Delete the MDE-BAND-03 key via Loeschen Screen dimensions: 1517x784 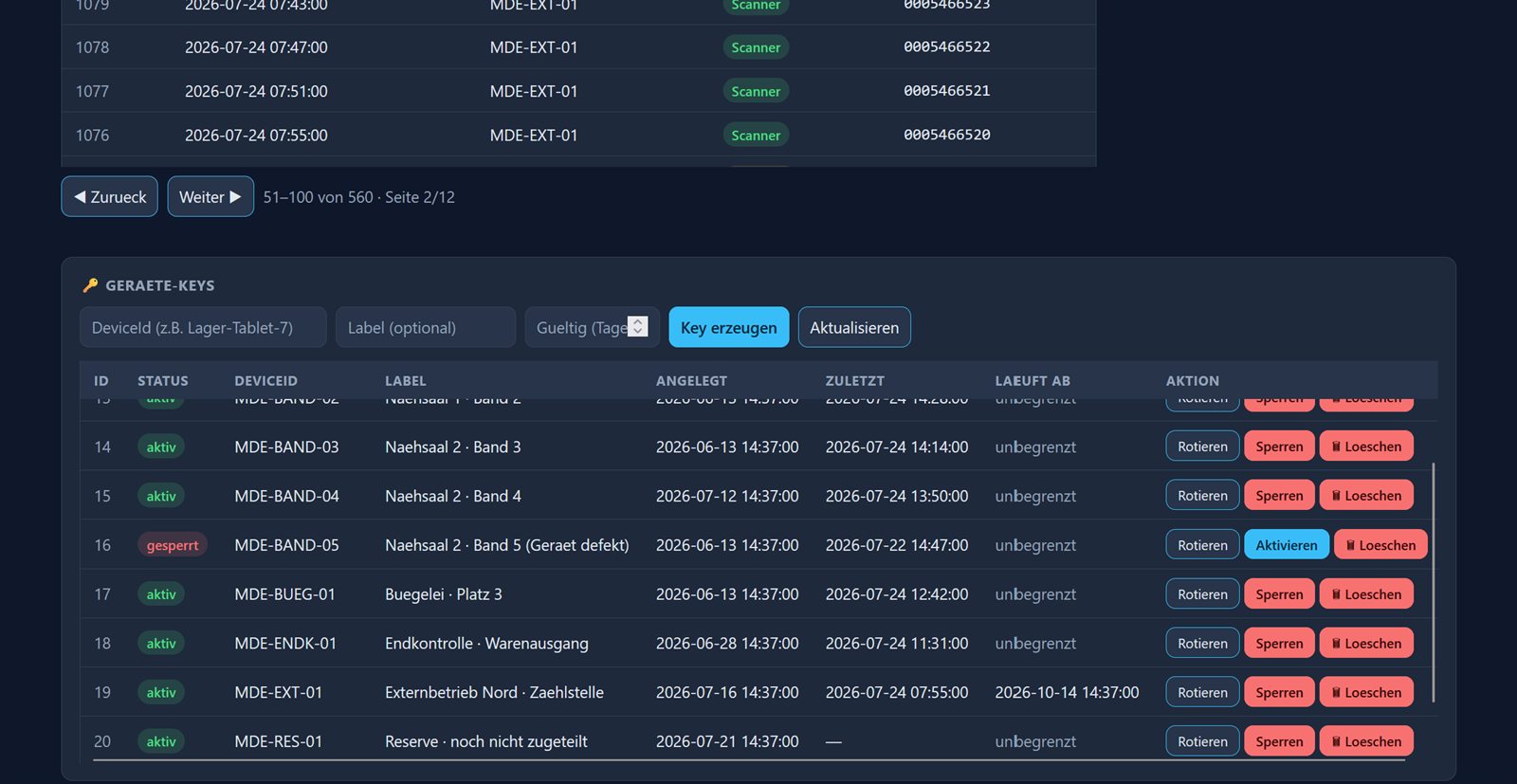(x=1366, y=447)
